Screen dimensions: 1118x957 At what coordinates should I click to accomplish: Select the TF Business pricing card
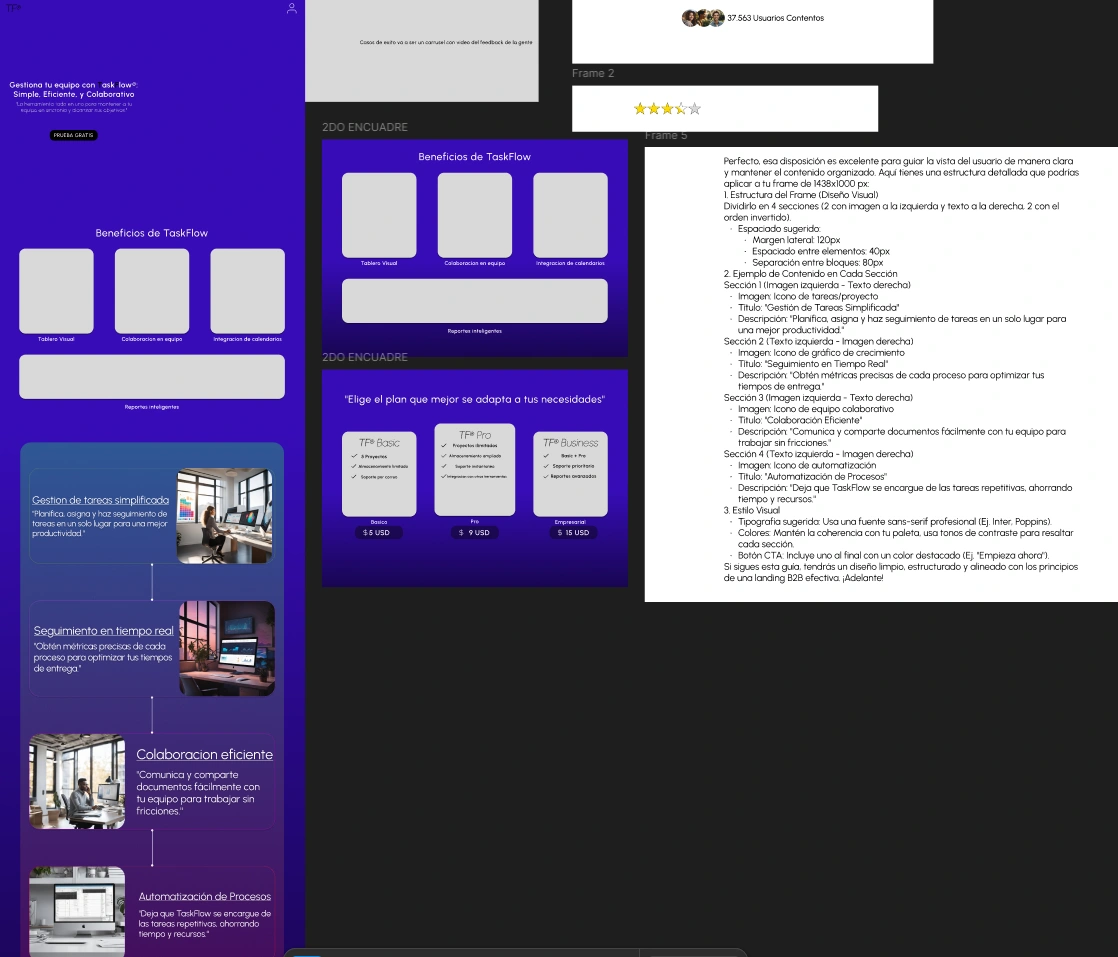(x=570, y=474)
